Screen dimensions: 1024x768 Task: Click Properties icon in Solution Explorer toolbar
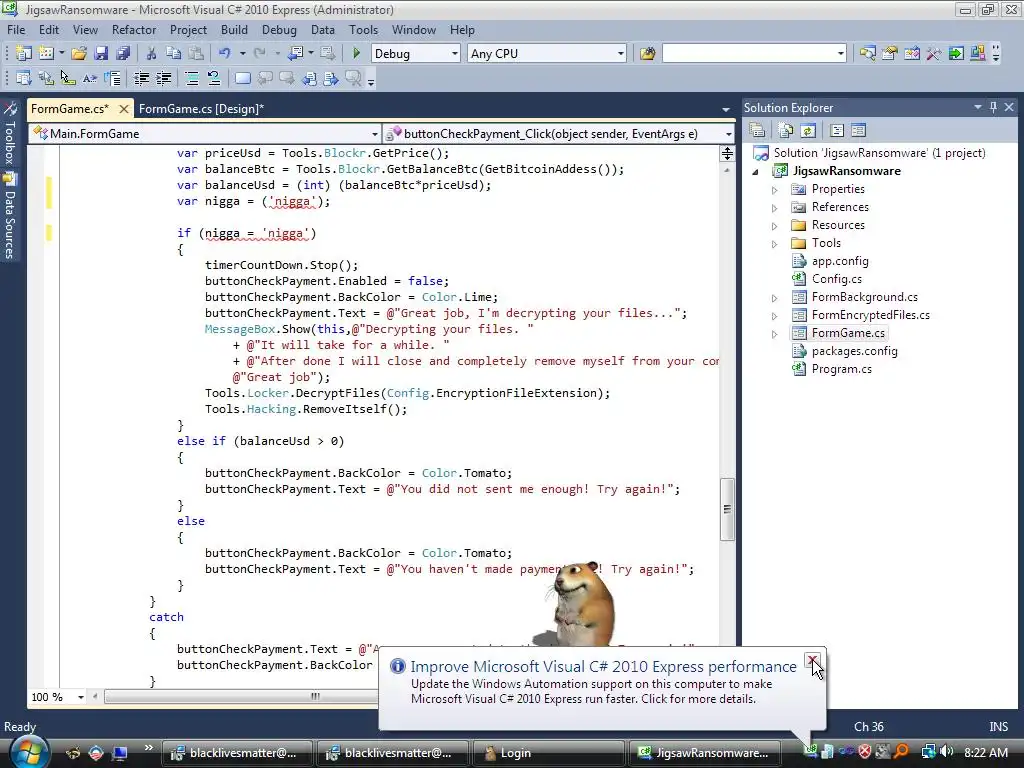point(757,131)
